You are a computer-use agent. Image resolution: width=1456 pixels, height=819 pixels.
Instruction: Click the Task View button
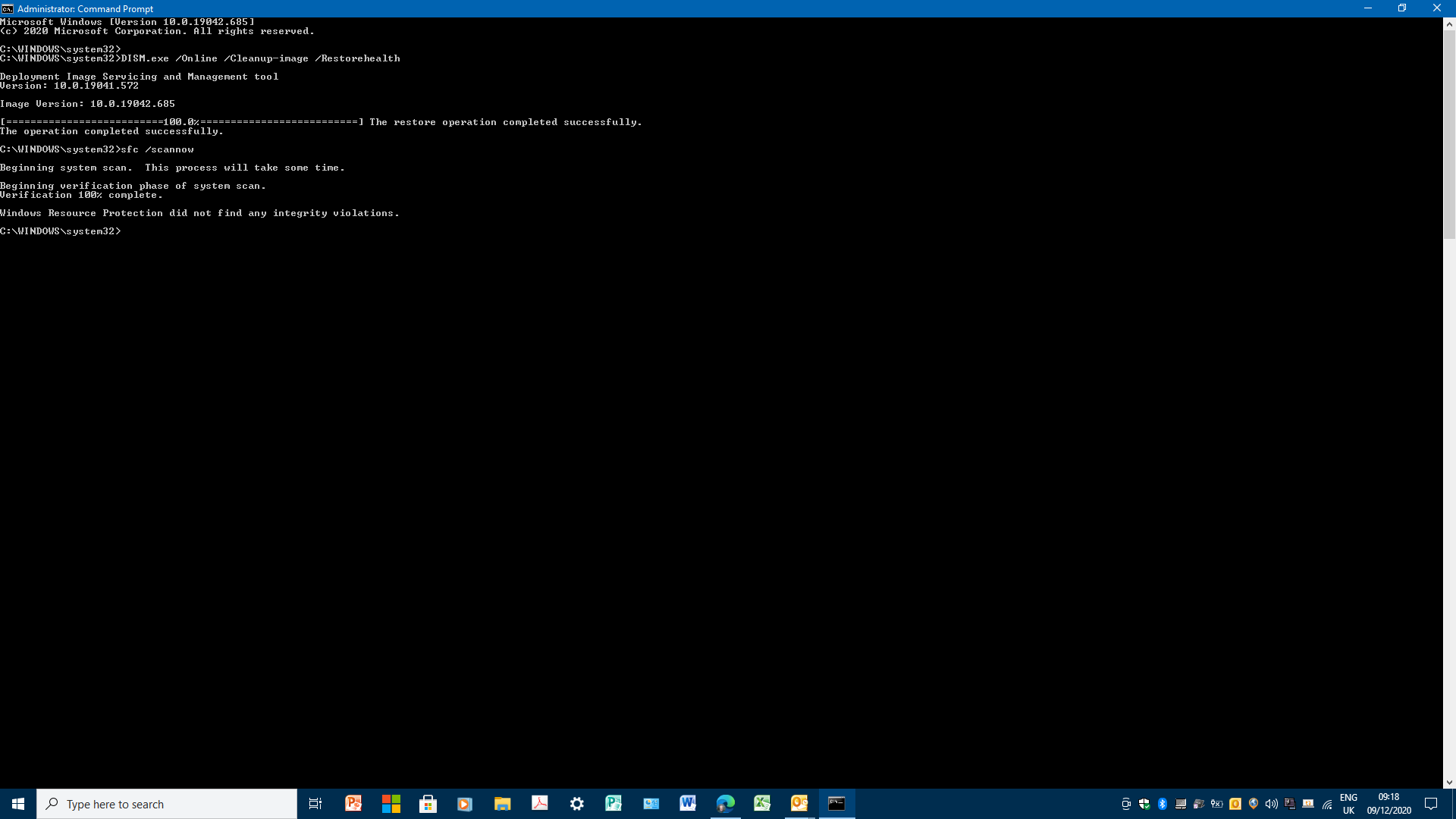(x=315, y=803)
